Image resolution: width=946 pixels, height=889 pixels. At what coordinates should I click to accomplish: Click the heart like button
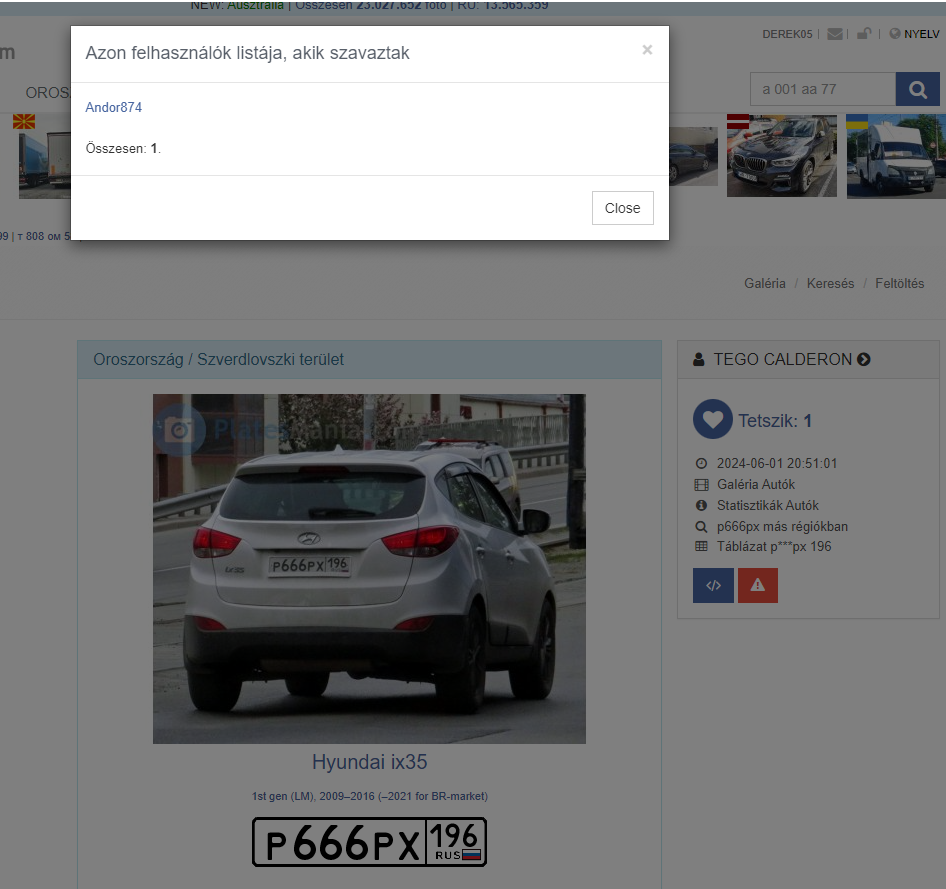(x=713, y=419)
